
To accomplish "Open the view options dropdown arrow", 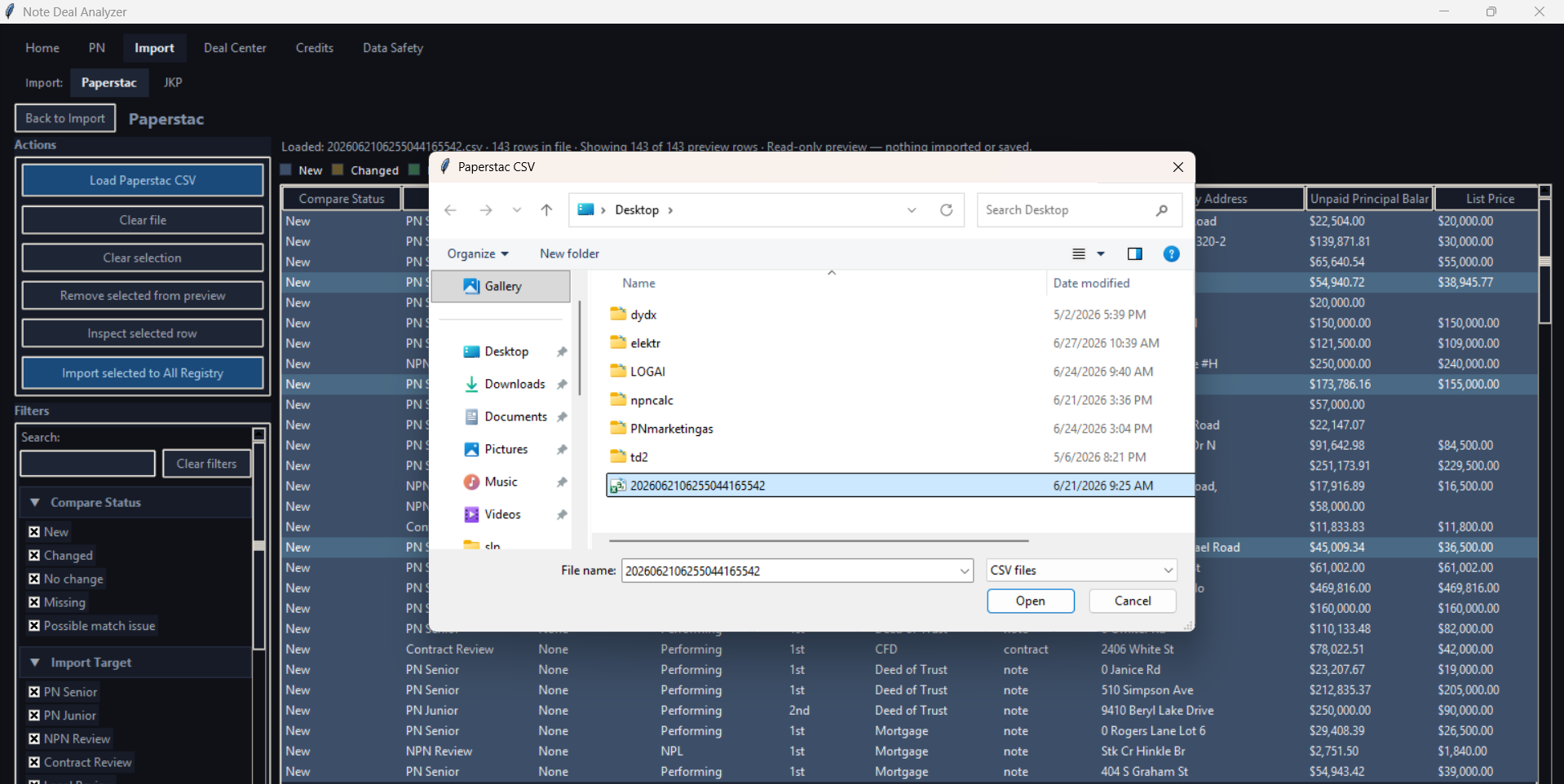I will [1101, 254].
